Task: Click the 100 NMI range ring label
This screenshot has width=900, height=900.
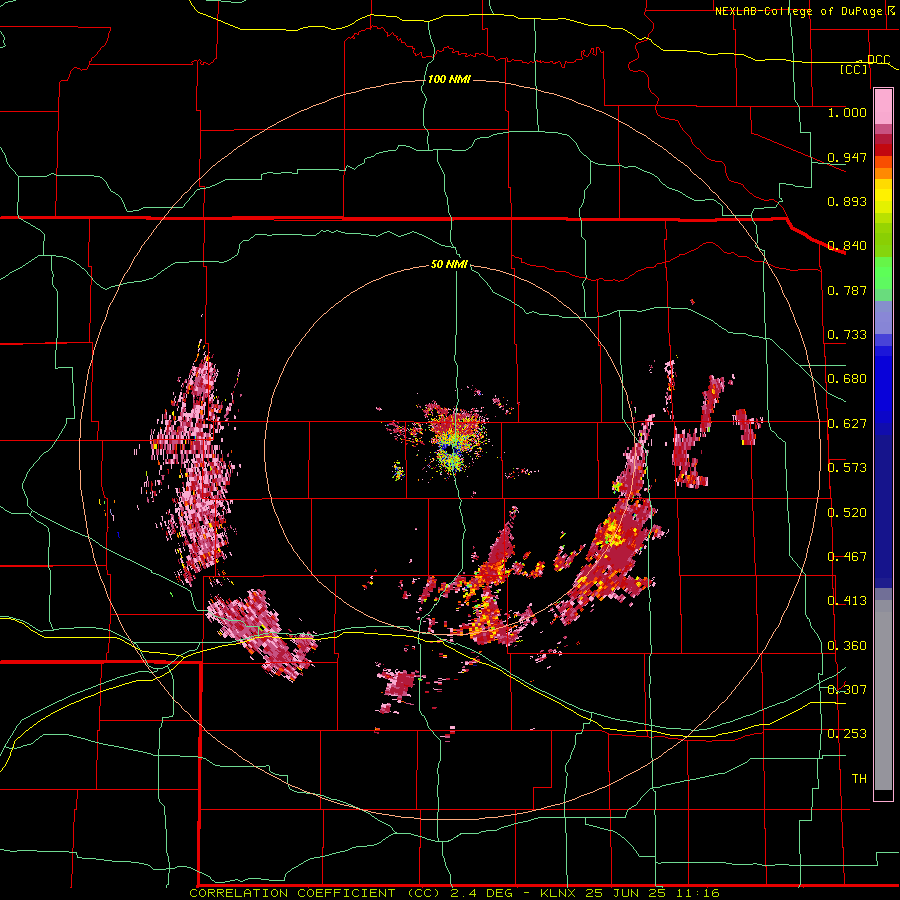Action: point(449,79)
